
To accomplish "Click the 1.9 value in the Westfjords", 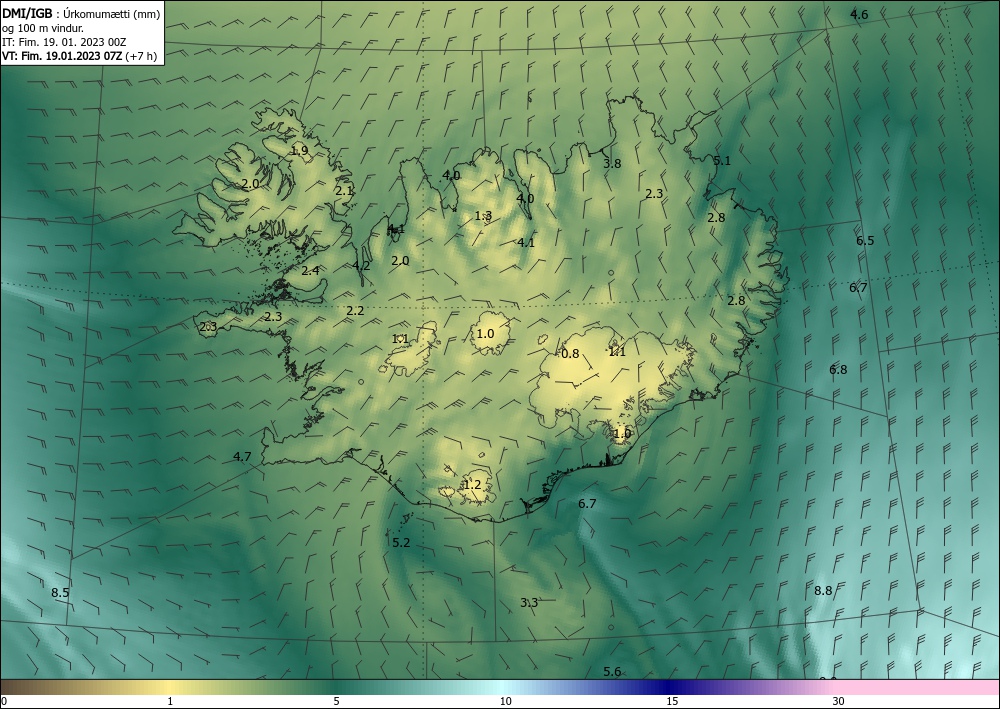I will 299,151.
